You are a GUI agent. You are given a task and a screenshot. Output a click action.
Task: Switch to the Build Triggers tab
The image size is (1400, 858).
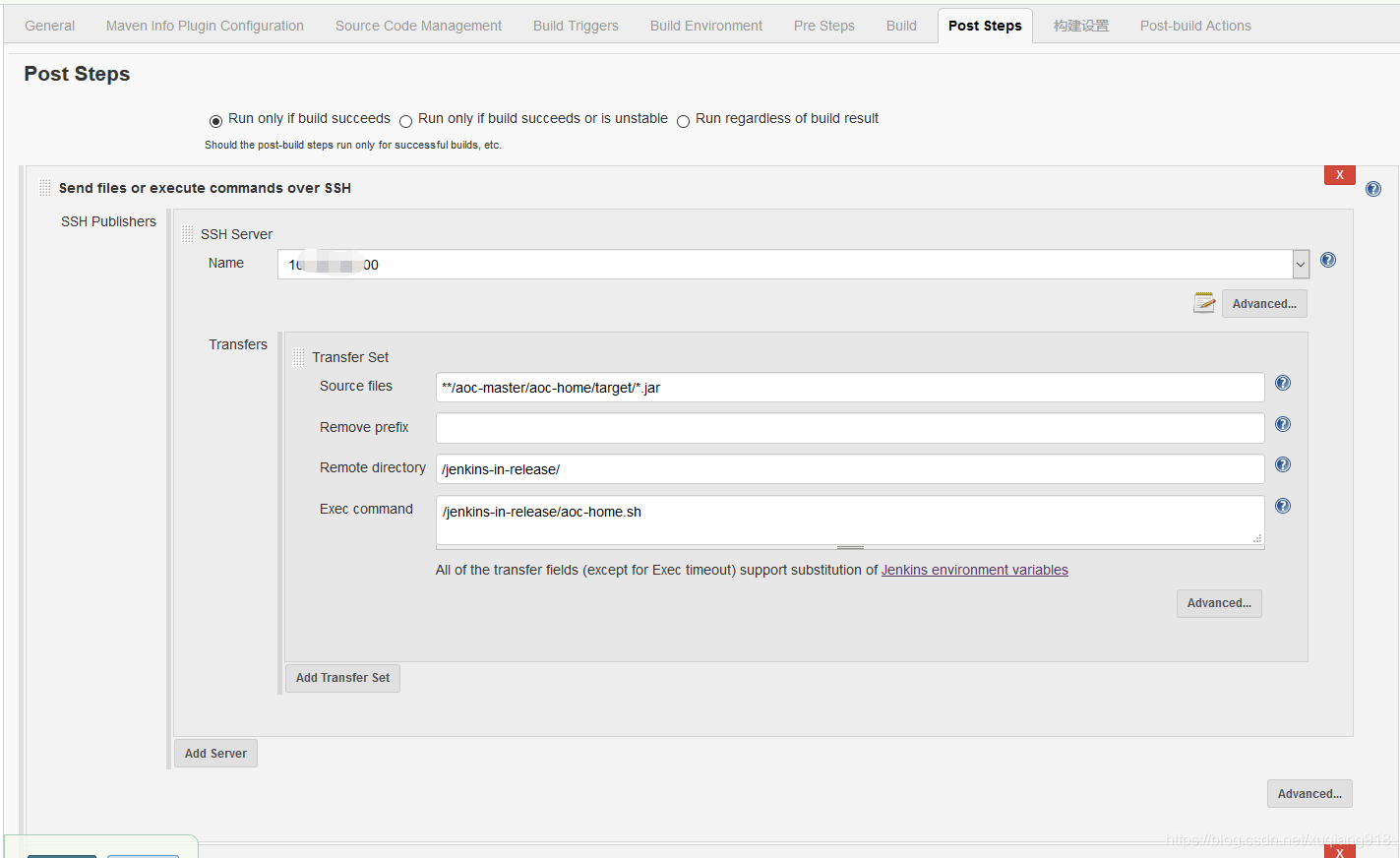pyautogui.click(x=576, y=26)
